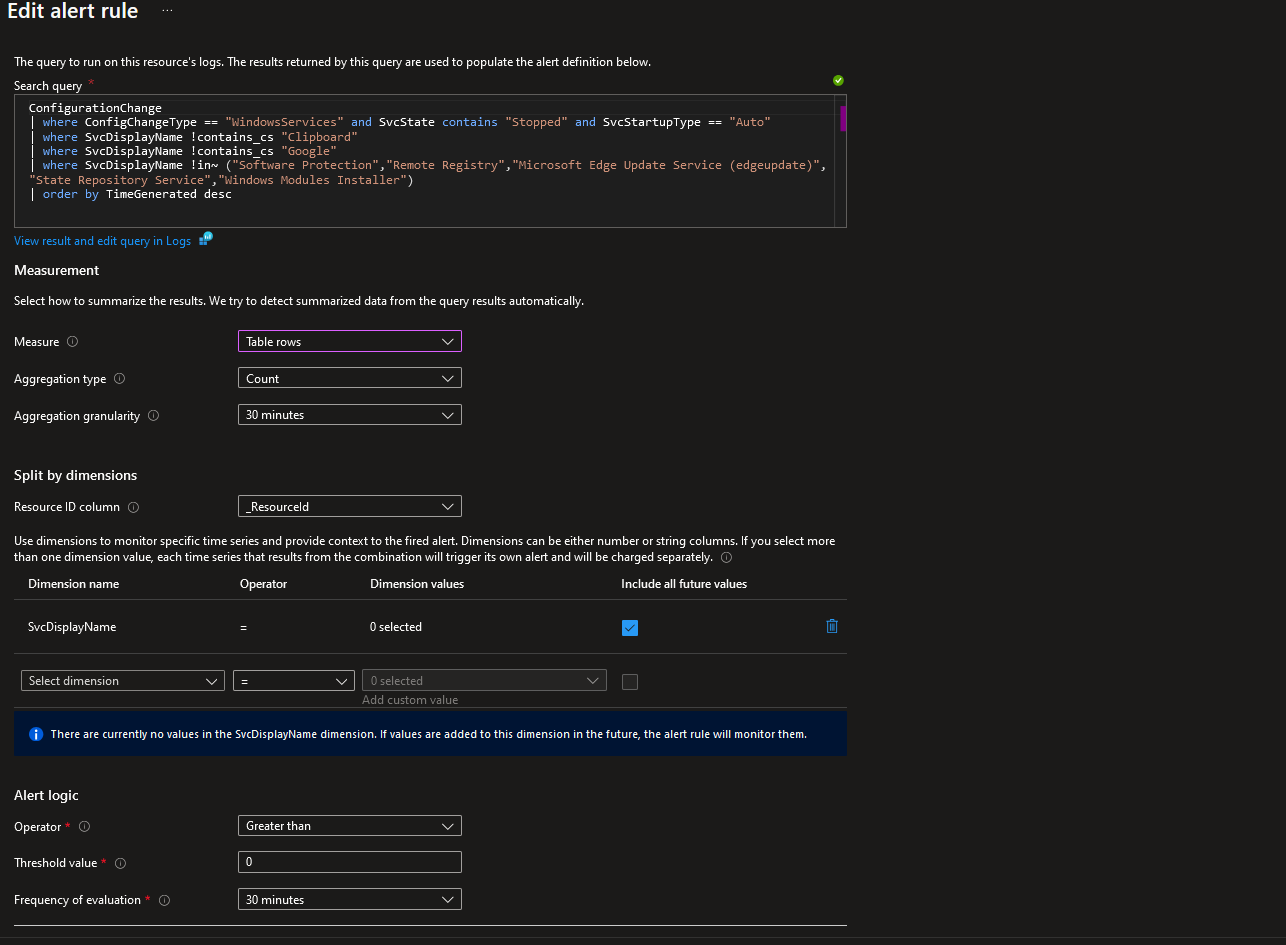Click the Alert logic heading

(x=46, y=795)
